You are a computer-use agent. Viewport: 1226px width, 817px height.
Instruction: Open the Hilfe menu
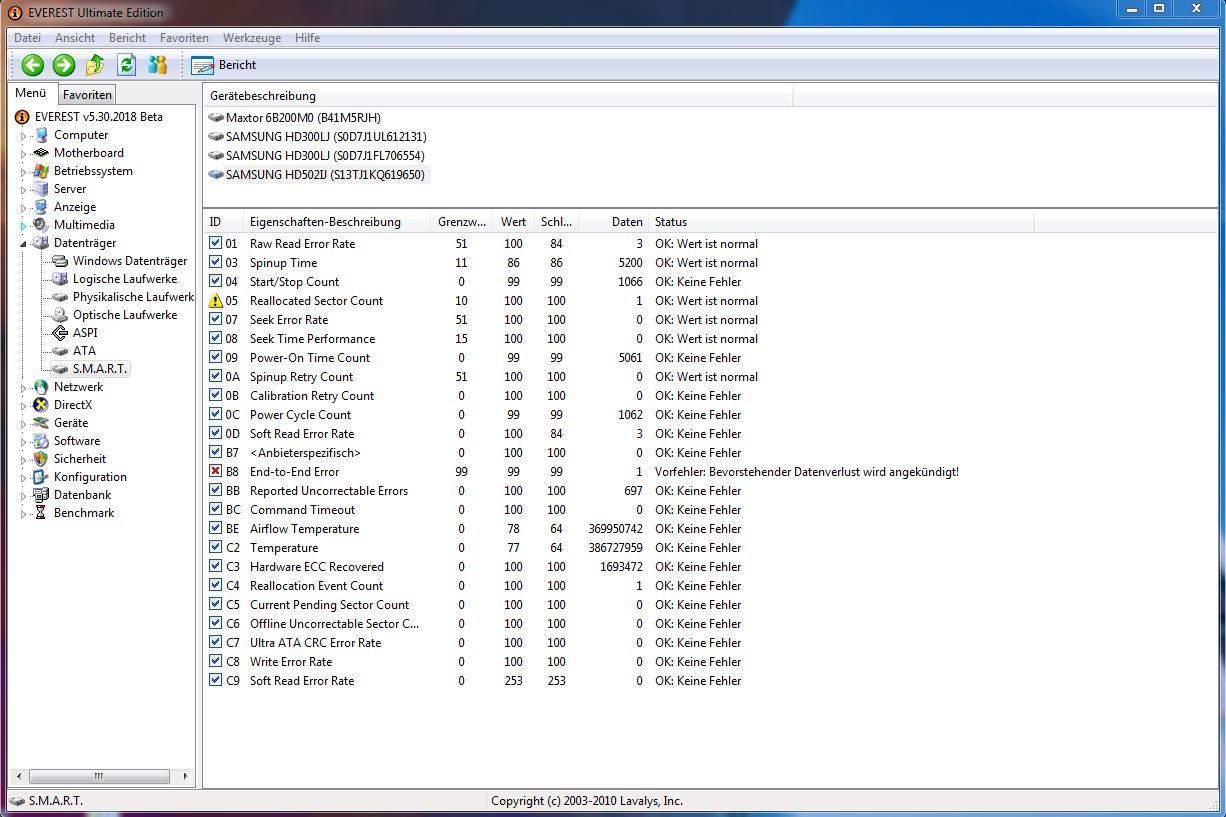point(308,38)
